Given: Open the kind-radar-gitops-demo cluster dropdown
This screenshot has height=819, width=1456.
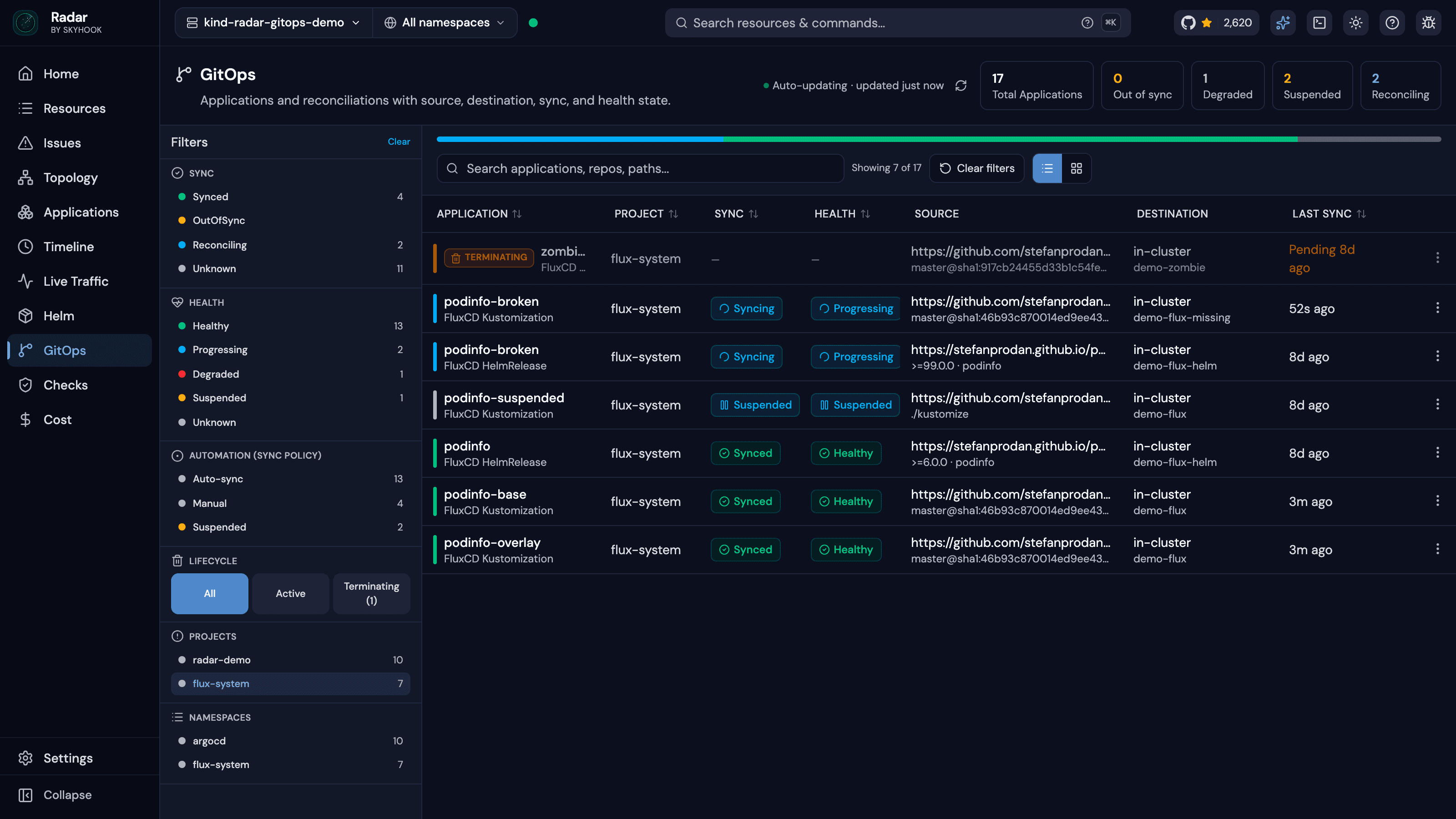Looking at the screenshot, I should [x=273, y=23].
